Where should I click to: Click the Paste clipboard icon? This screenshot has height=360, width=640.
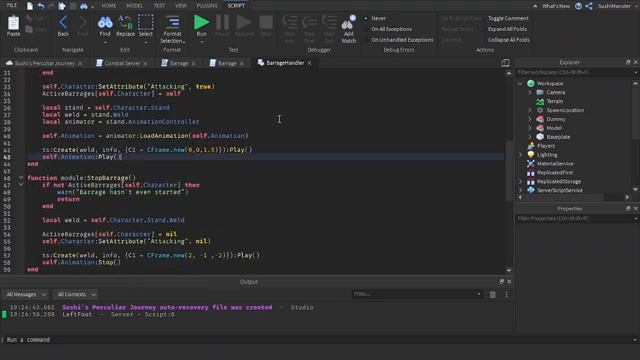[13, 23]
